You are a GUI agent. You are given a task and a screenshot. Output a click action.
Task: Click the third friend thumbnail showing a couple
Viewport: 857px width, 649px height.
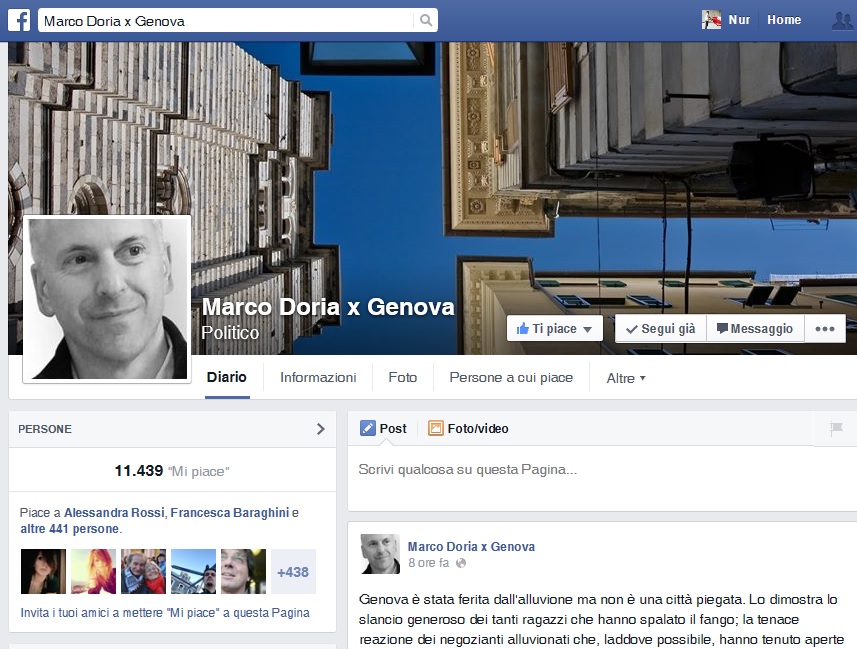pyautogui.click(x=143, y=572)
